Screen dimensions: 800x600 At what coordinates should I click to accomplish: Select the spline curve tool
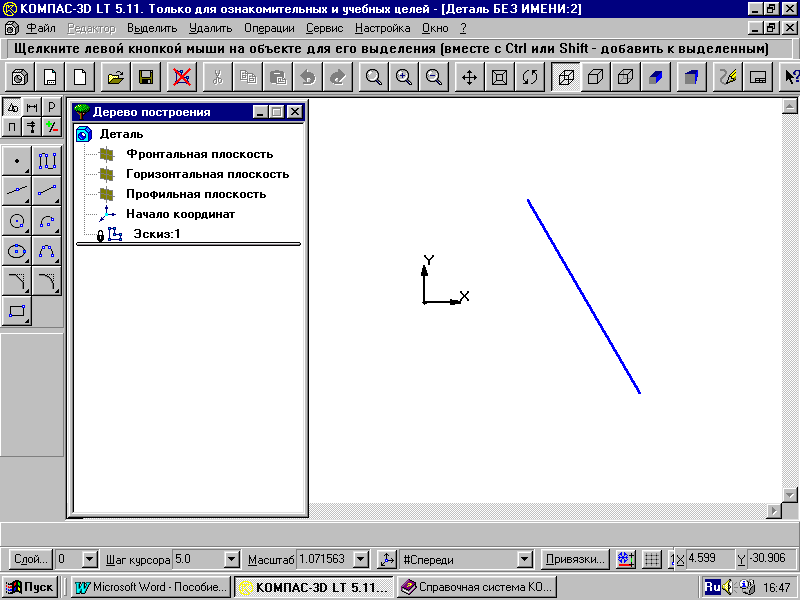tap(47, 251)
